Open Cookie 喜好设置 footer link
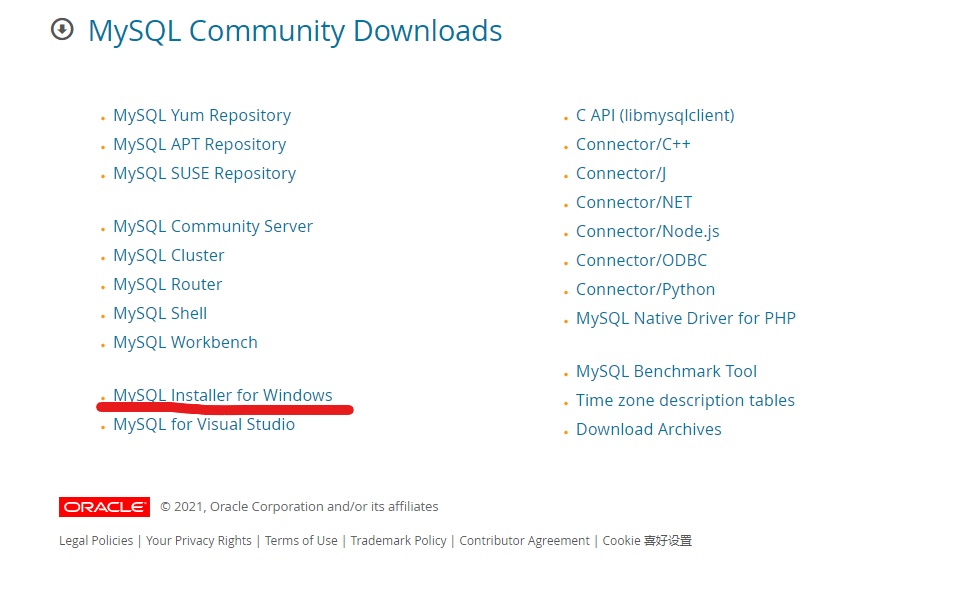 pos(647,541)
